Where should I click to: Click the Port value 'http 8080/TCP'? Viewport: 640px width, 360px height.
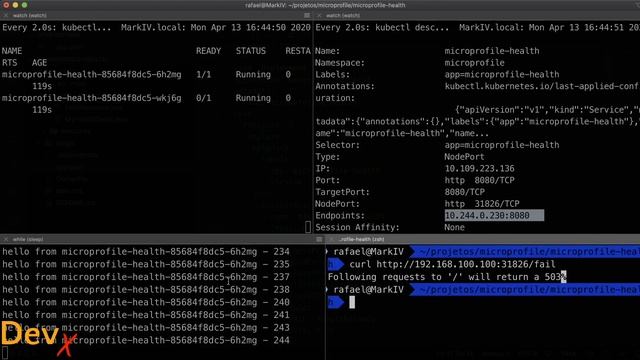coord(480,180)
